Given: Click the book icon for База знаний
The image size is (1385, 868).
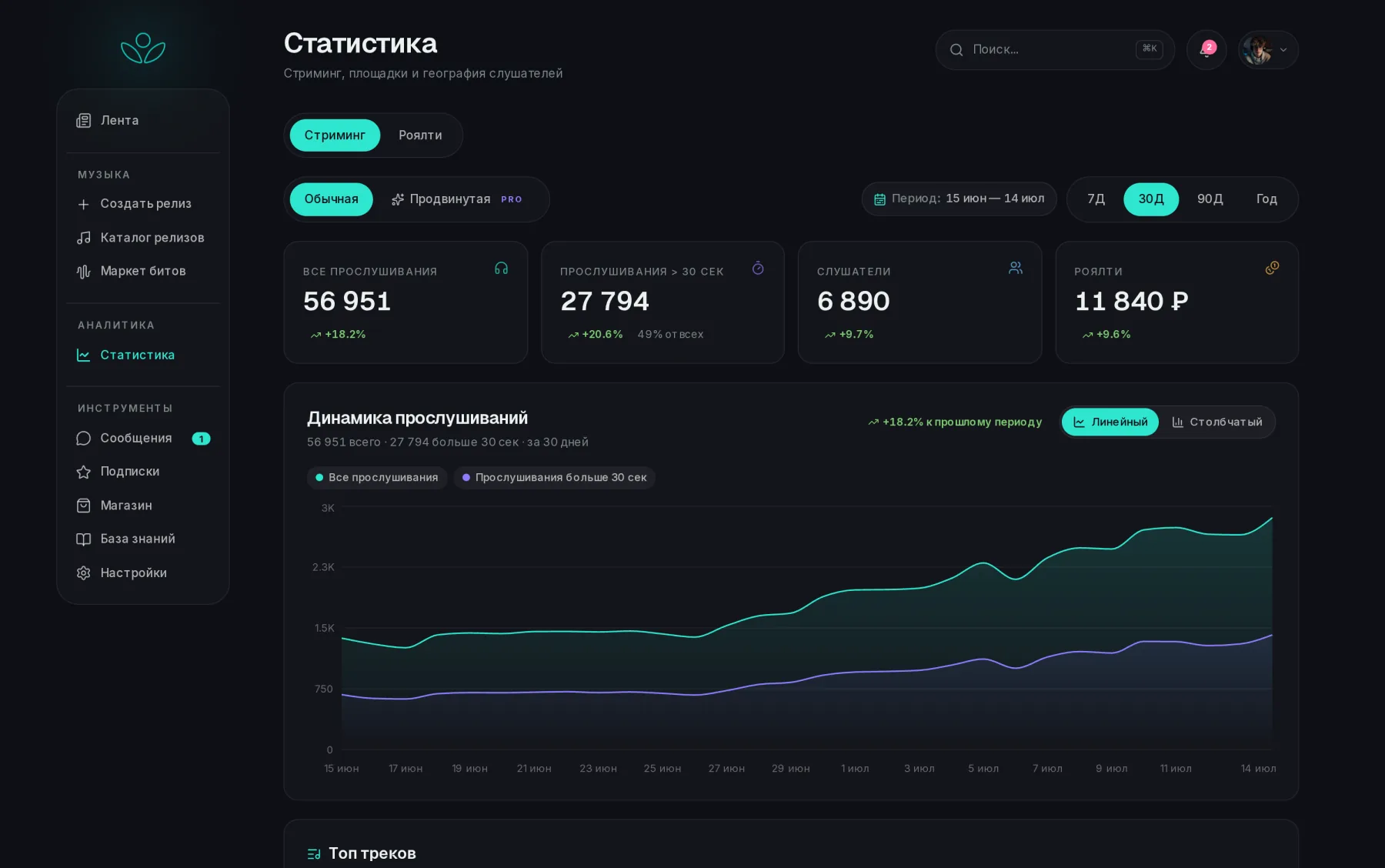Looking at the screenshot, I should point(84,539).
